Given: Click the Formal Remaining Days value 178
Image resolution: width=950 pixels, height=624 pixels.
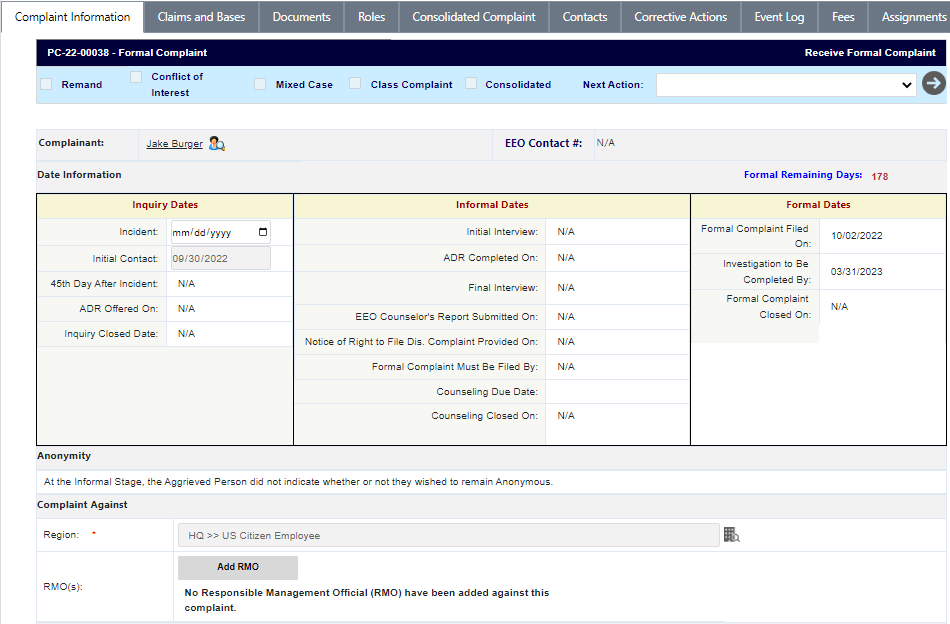Looking at the screenshot, I should coord(880,176).
